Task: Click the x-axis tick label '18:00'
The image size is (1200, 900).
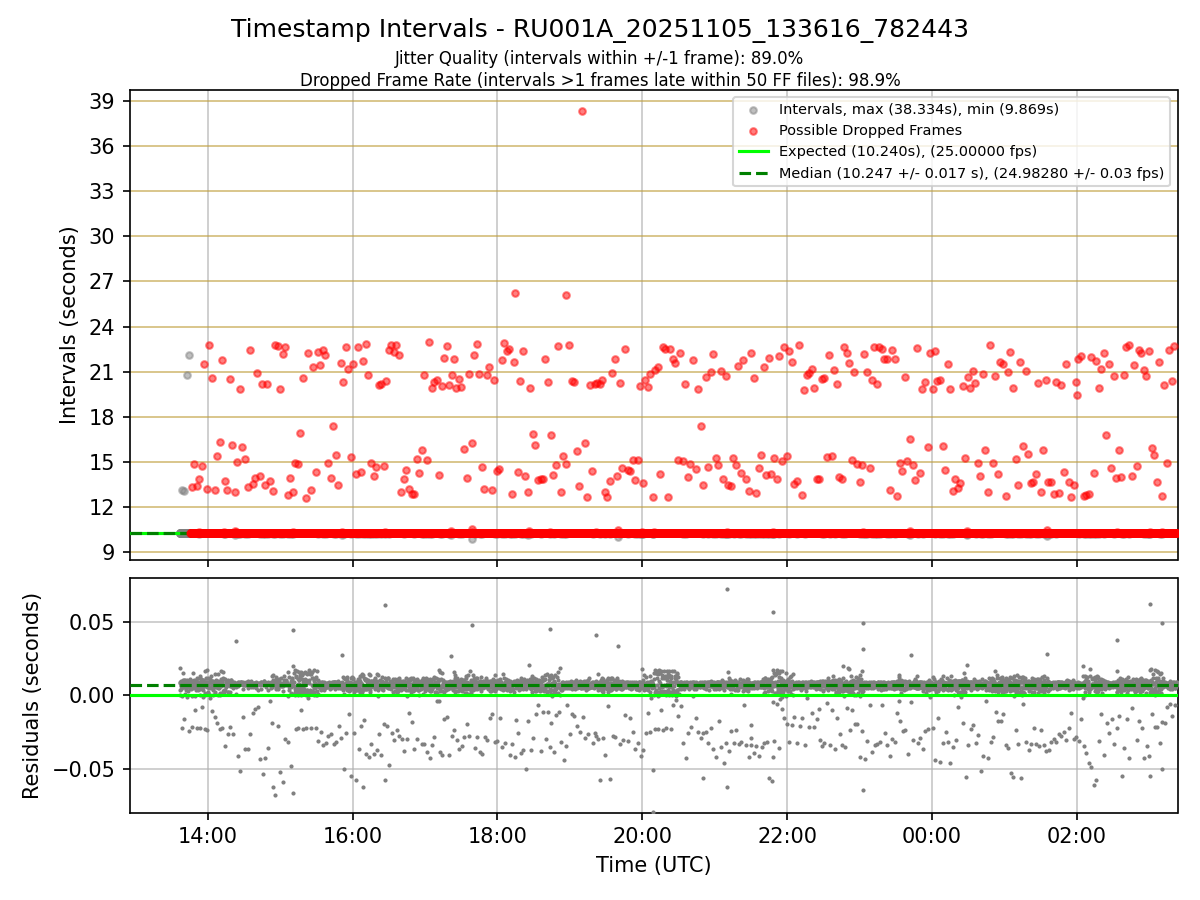Action: [498, 833]
